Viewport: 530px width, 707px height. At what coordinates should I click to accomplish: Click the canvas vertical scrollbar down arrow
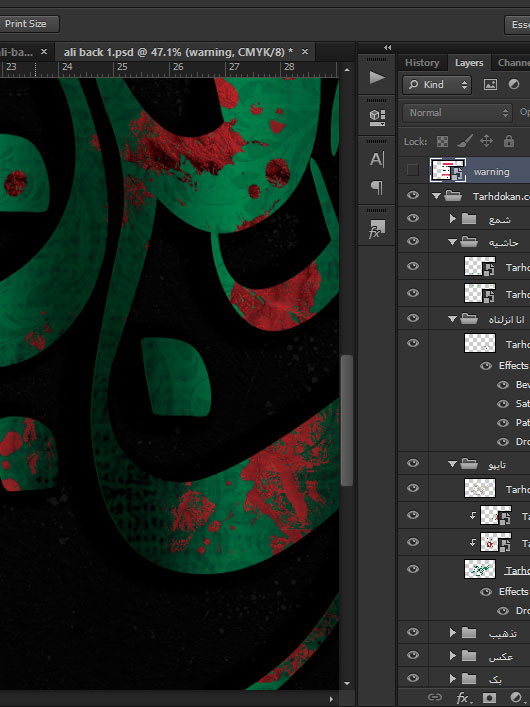(x=346, y=684)
